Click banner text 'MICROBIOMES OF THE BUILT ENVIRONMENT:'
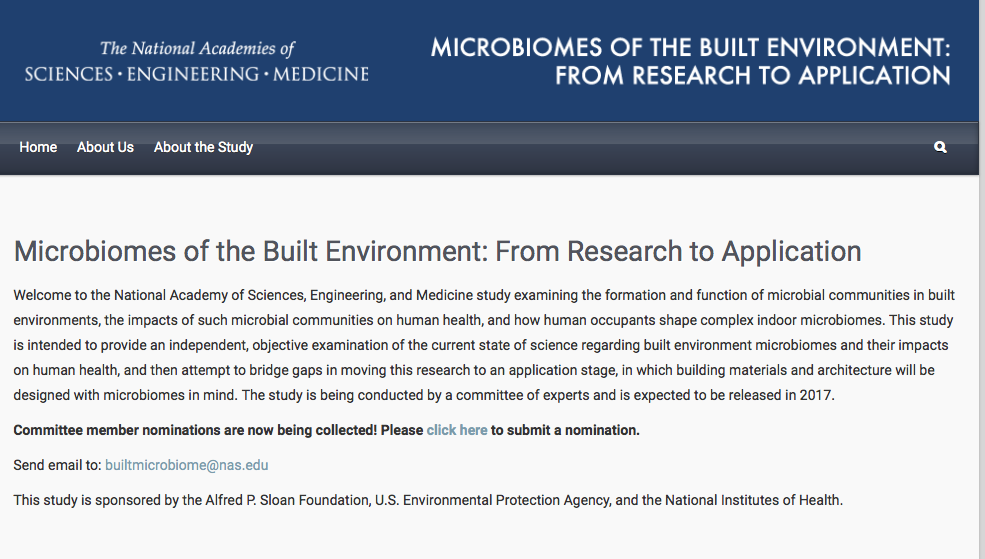Image resolution: width=985 pixels, height=559 pixels. pos(690,48)
